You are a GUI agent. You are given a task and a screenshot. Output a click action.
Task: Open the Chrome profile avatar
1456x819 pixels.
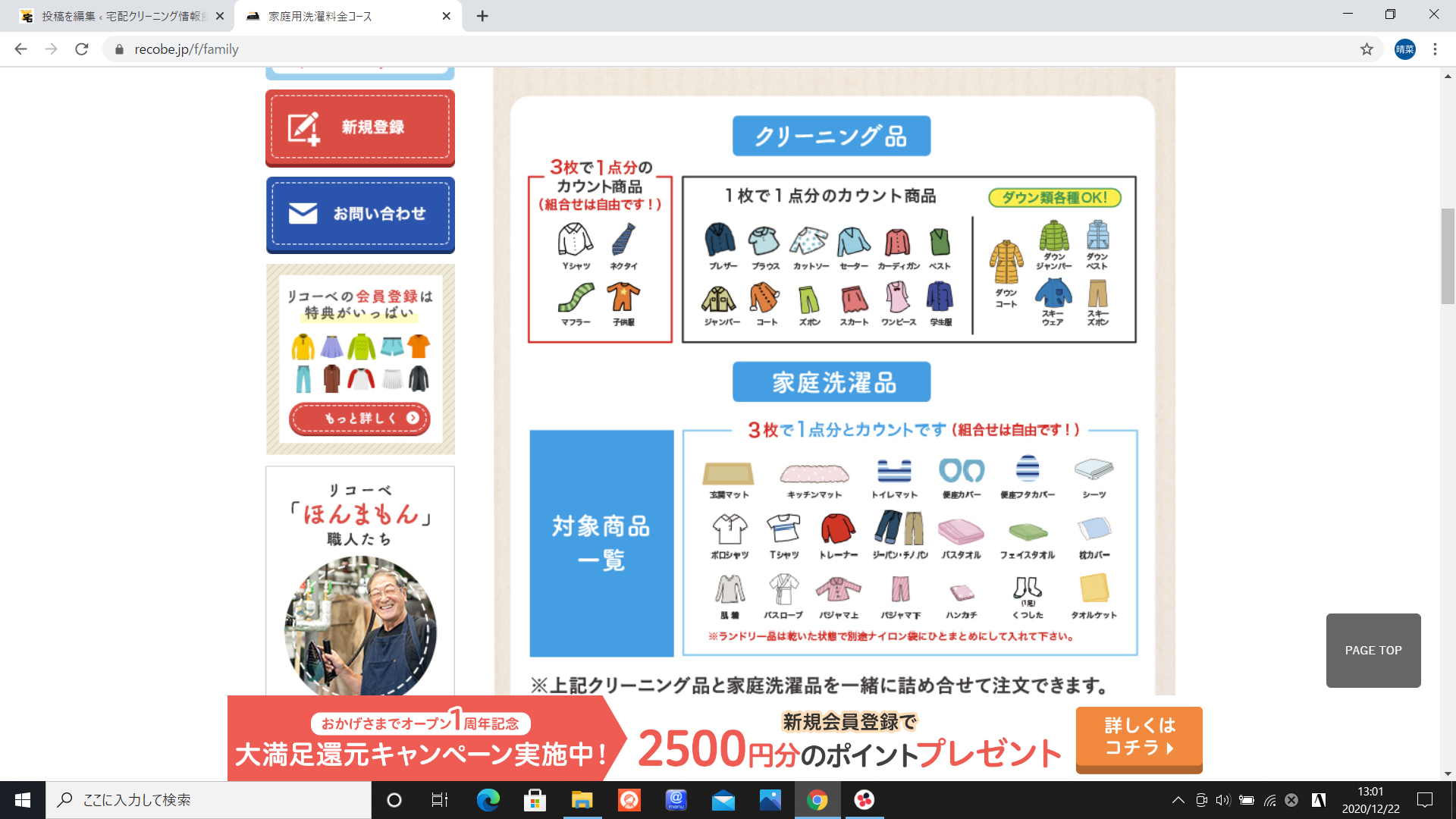pos(1404,49)
